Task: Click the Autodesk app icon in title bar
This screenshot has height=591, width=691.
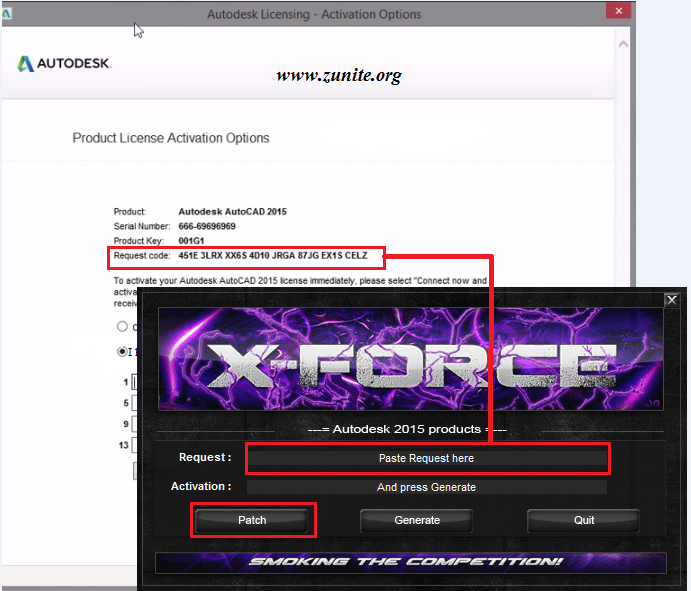Action: [6, 14]
